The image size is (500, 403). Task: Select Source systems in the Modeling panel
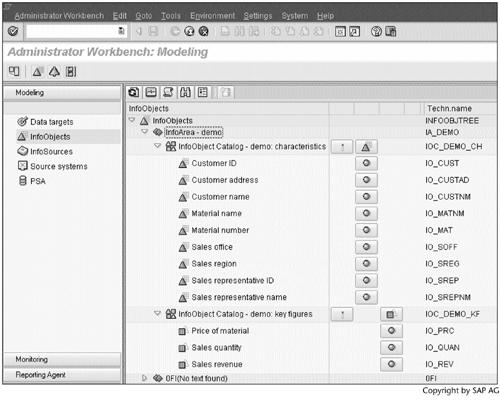click(x=59, y=166)
